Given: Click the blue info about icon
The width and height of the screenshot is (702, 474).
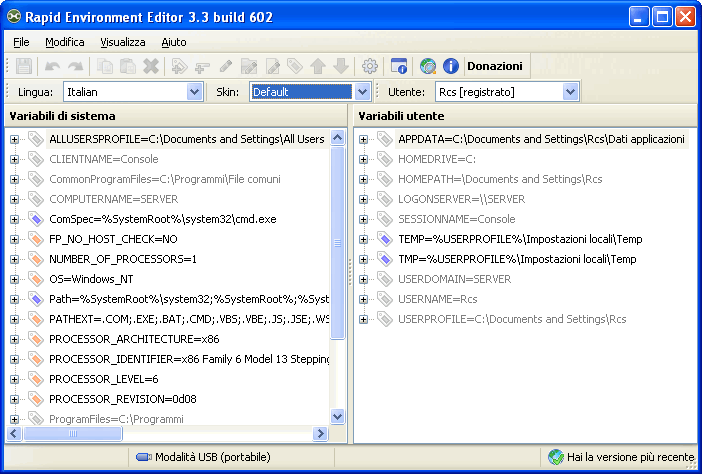Looking at the screenshot, I should pos(451,66).
